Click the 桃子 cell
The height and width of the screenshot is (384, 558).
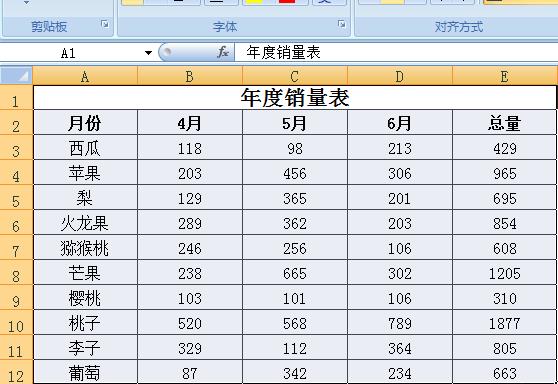[x=85, y=322]
